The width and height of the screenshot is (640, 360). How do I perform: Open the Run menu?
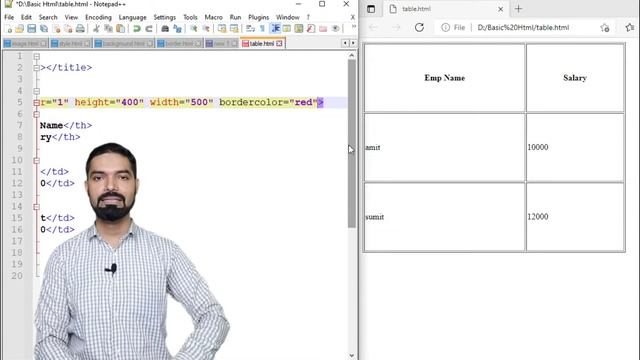[x=235, y=17]
